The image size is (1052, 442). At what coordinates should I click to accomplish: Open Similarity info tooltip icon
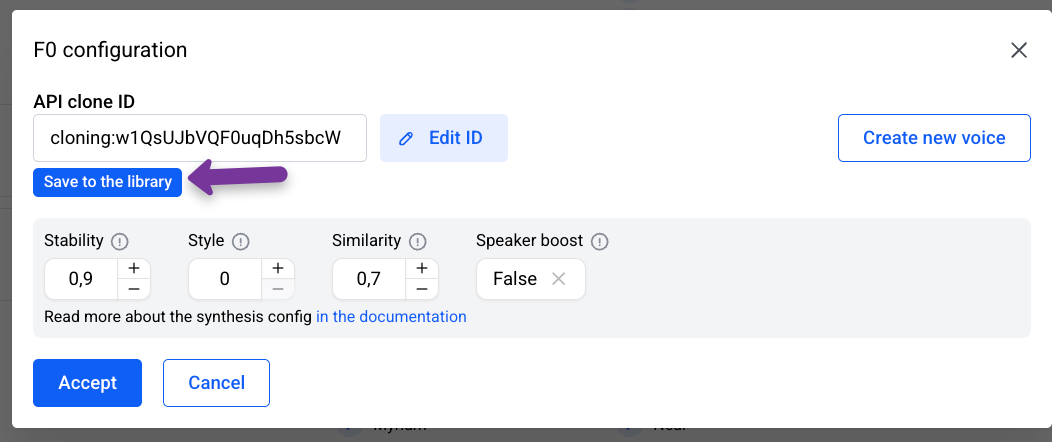[417, 241]
